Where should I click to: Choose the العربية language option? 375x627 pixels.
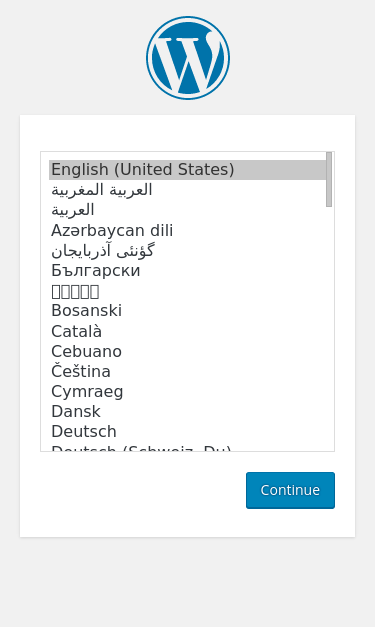click(188, 210)
